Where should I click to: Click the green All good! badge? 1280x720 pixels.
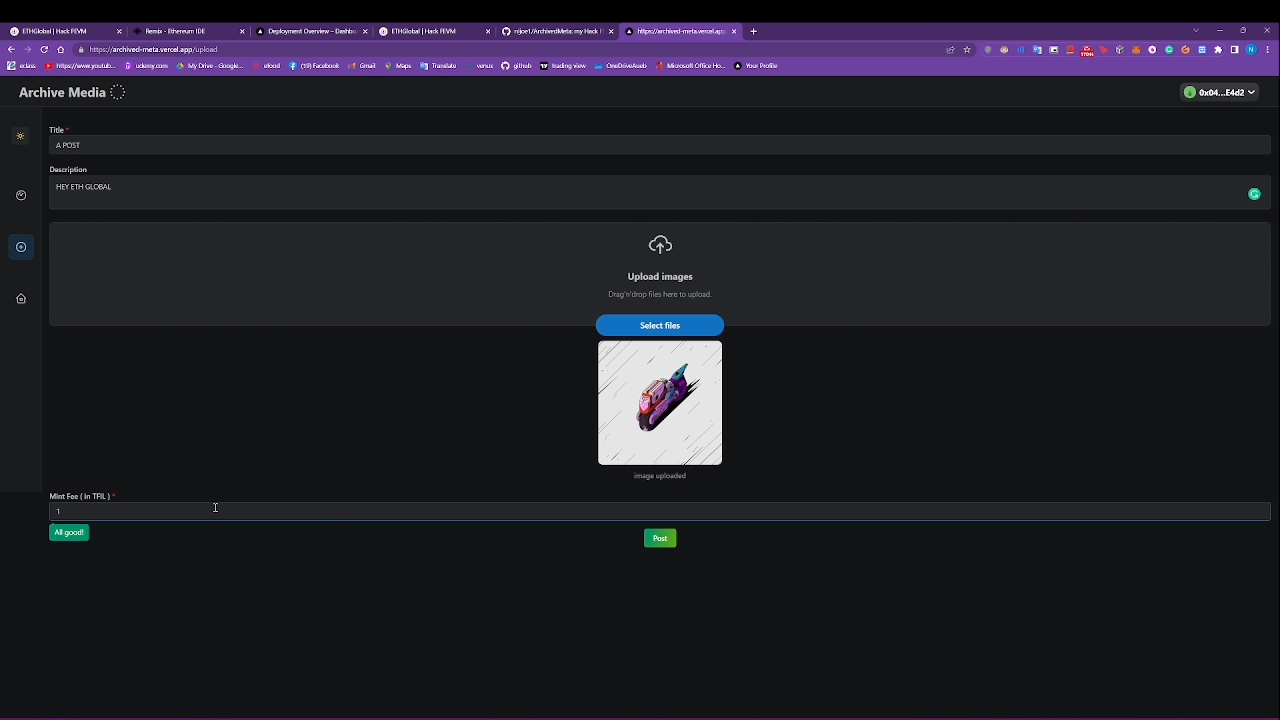[x=69, y=533]
